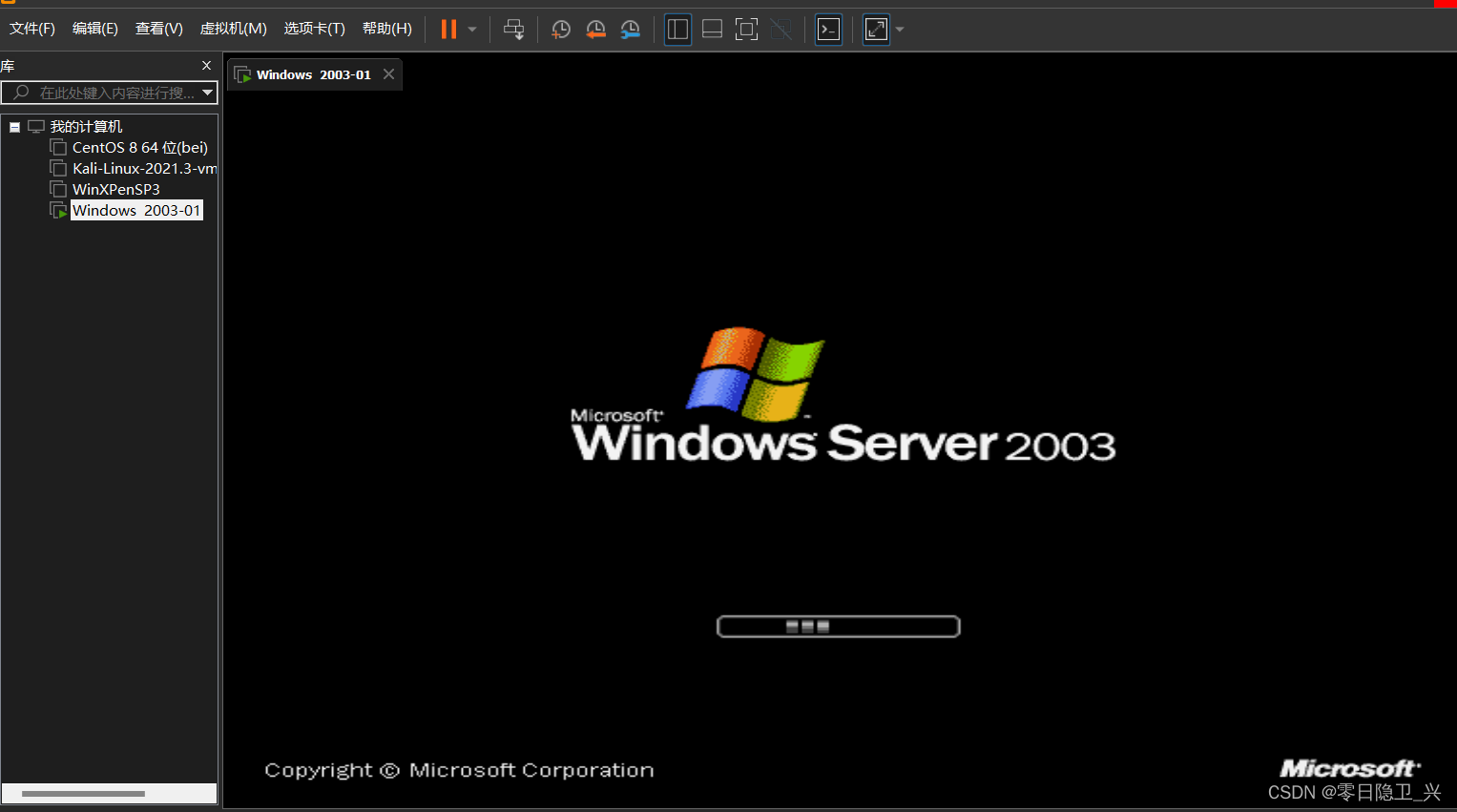This screenshot has width=1457, height=812.
Task: Click the Send Ctrl+Alt+Del icon
Action: coord(513,30)
